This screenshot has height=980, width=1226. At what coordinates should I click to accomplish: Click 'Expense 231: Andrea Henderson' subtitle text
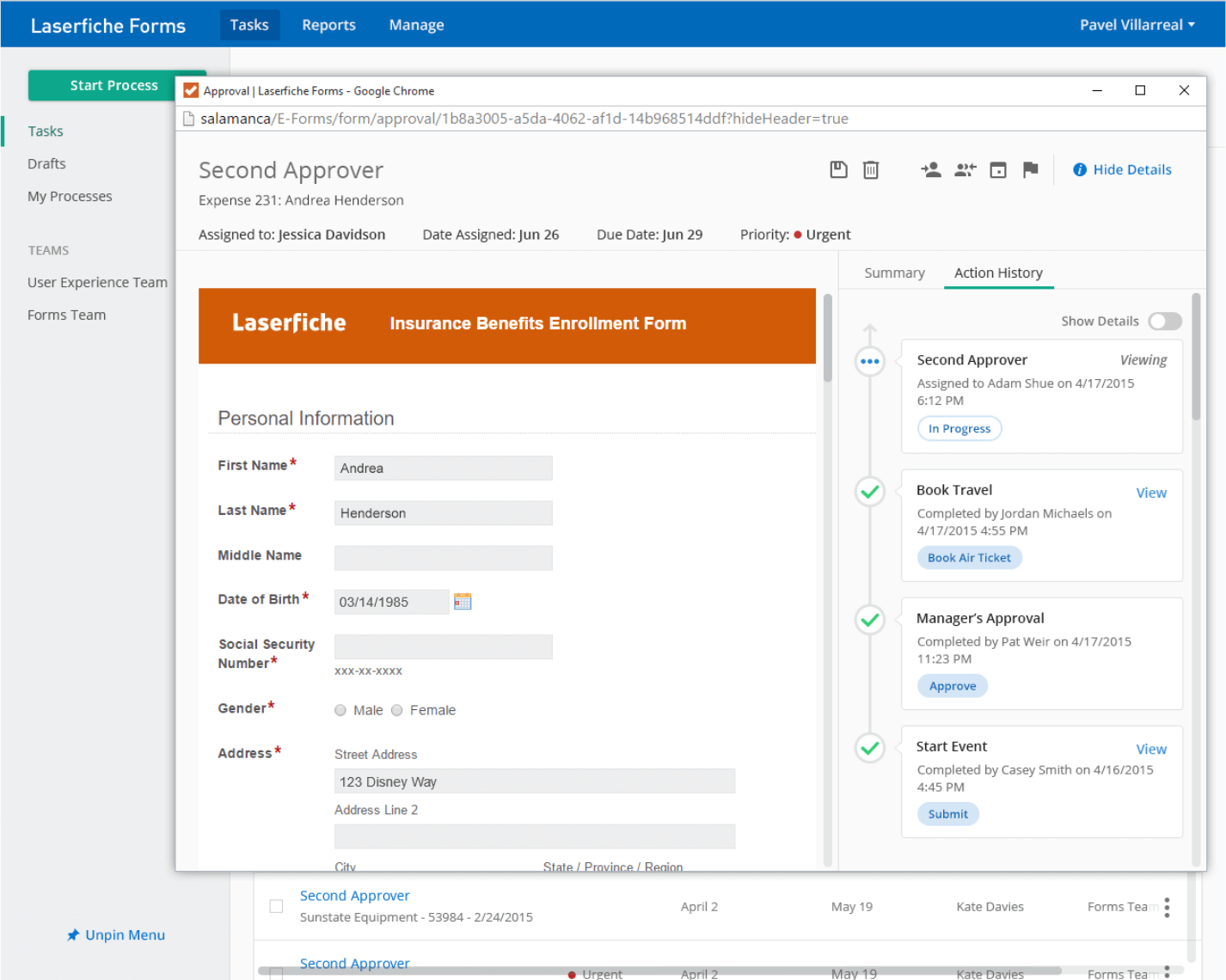point(301,200)
